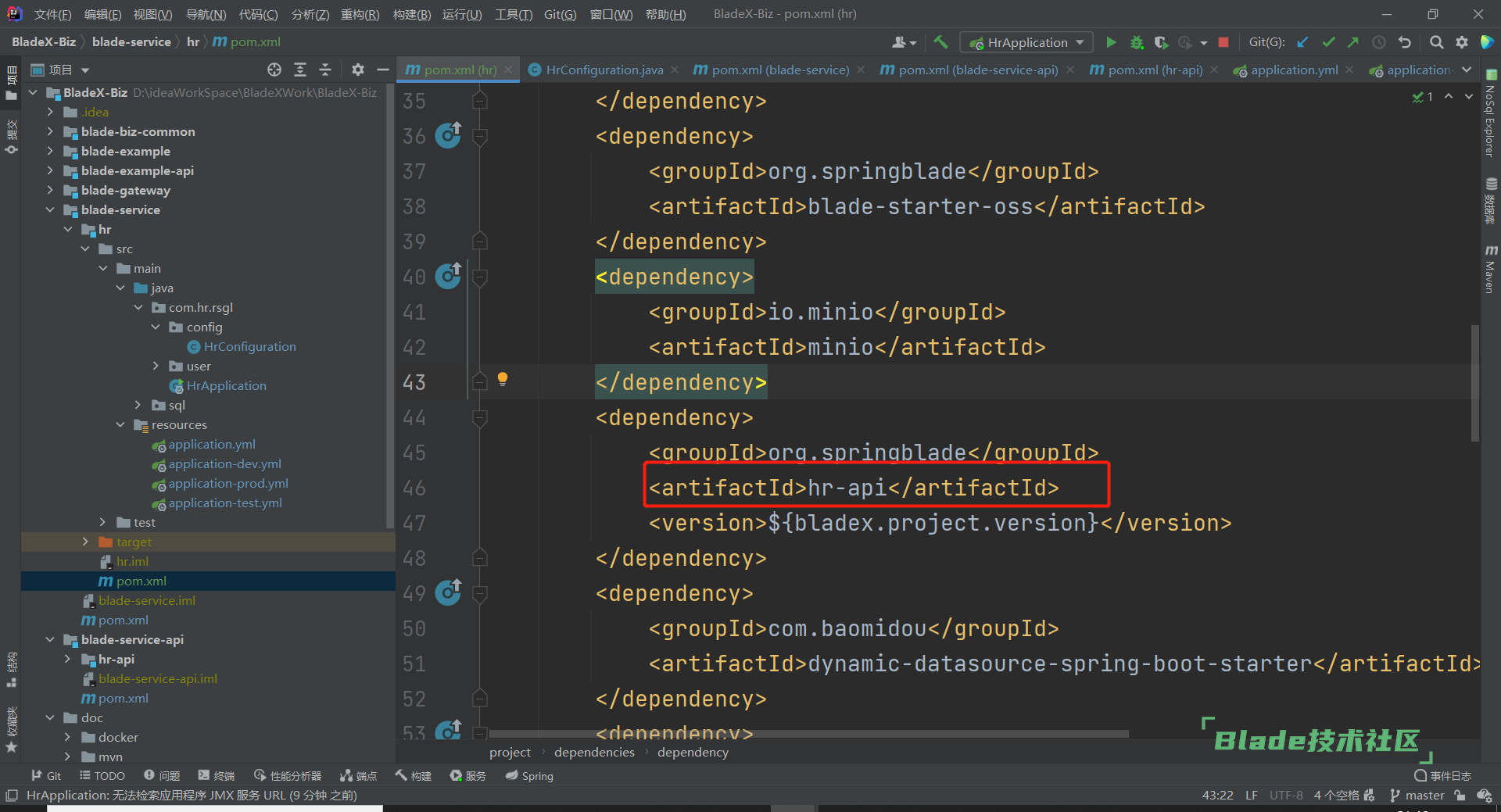Open HrApplication run configuration dropdown
1501x812 pixels.
pos(1026,42)
